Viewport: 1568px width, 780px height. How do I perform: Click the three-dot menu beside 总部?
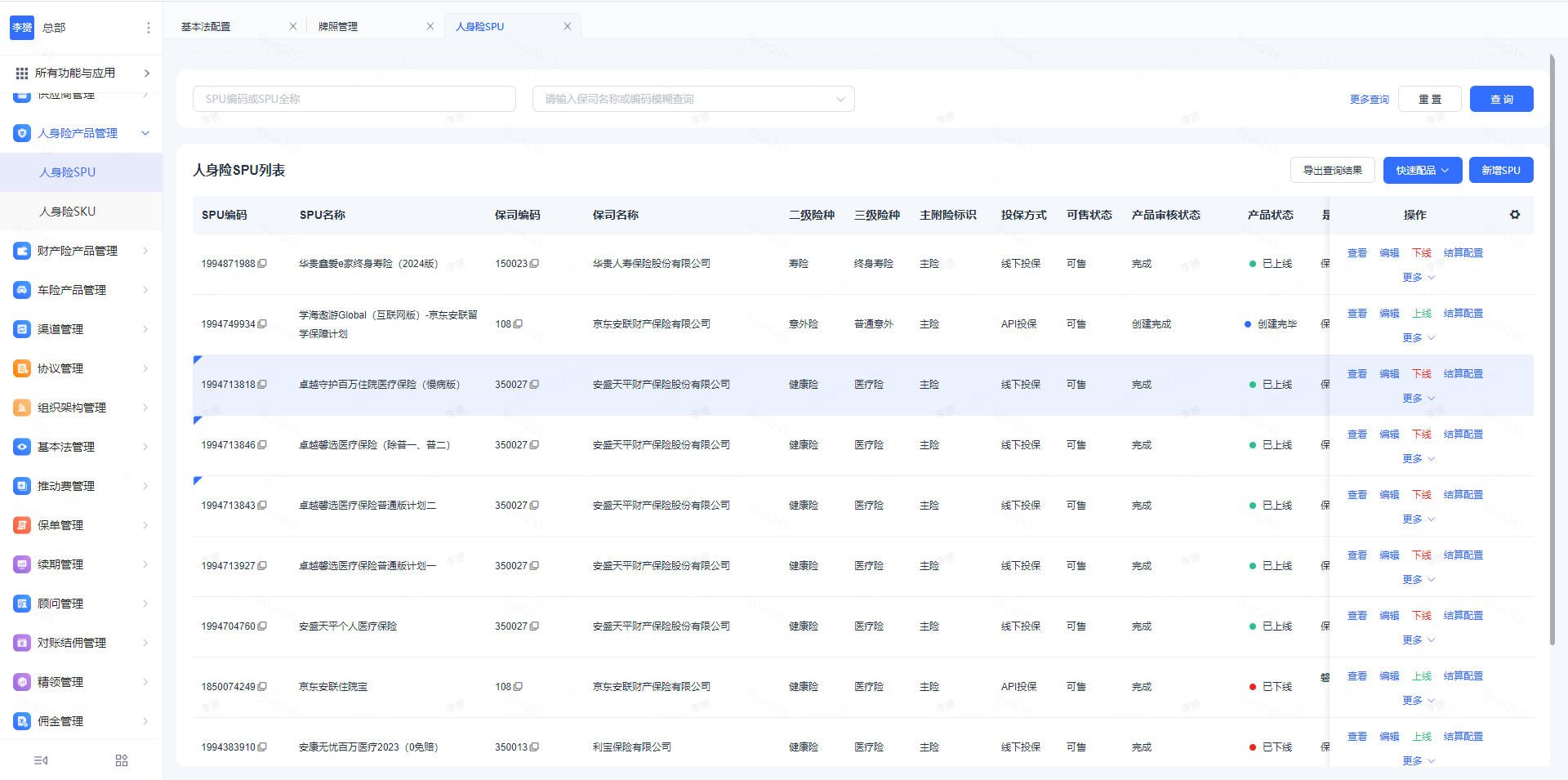[148, 28]
